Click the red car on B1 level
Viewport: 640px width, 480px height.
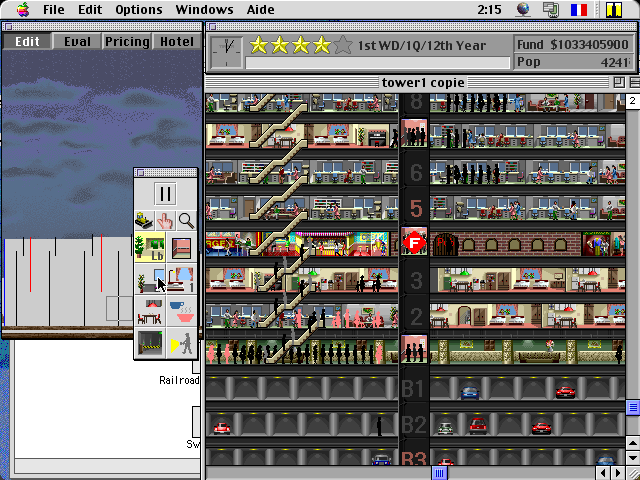tap(565, 392)
